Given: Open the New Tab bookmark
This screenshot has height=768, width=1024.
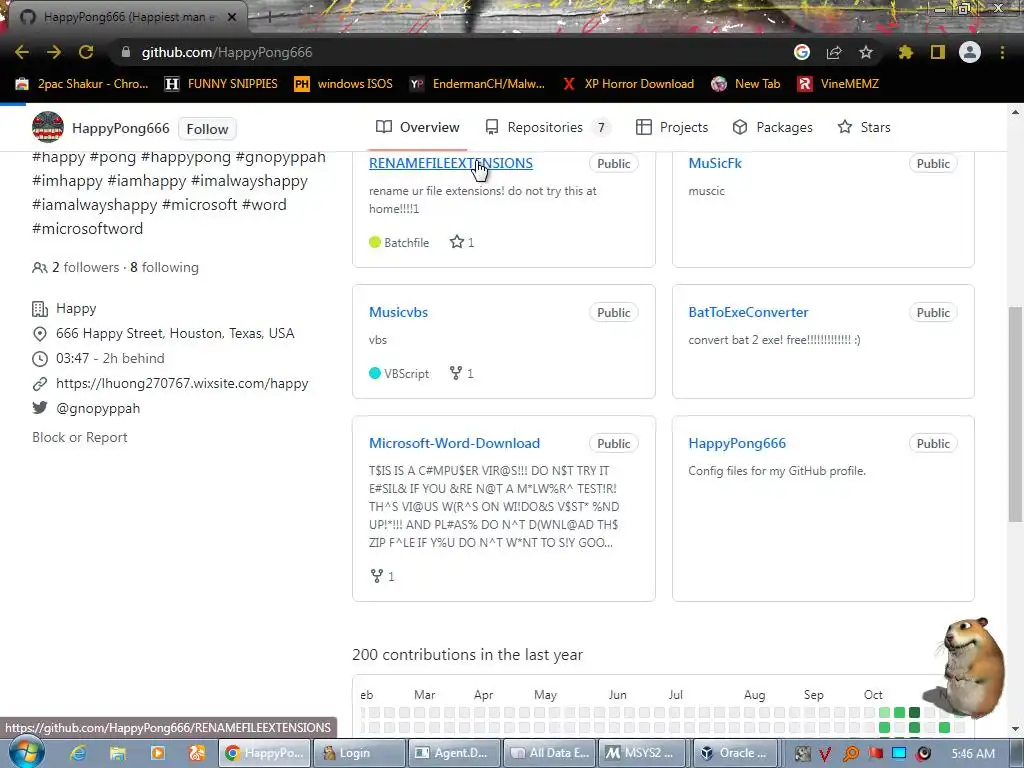Looking at the screenshot, I should click(x=746, y=84).
